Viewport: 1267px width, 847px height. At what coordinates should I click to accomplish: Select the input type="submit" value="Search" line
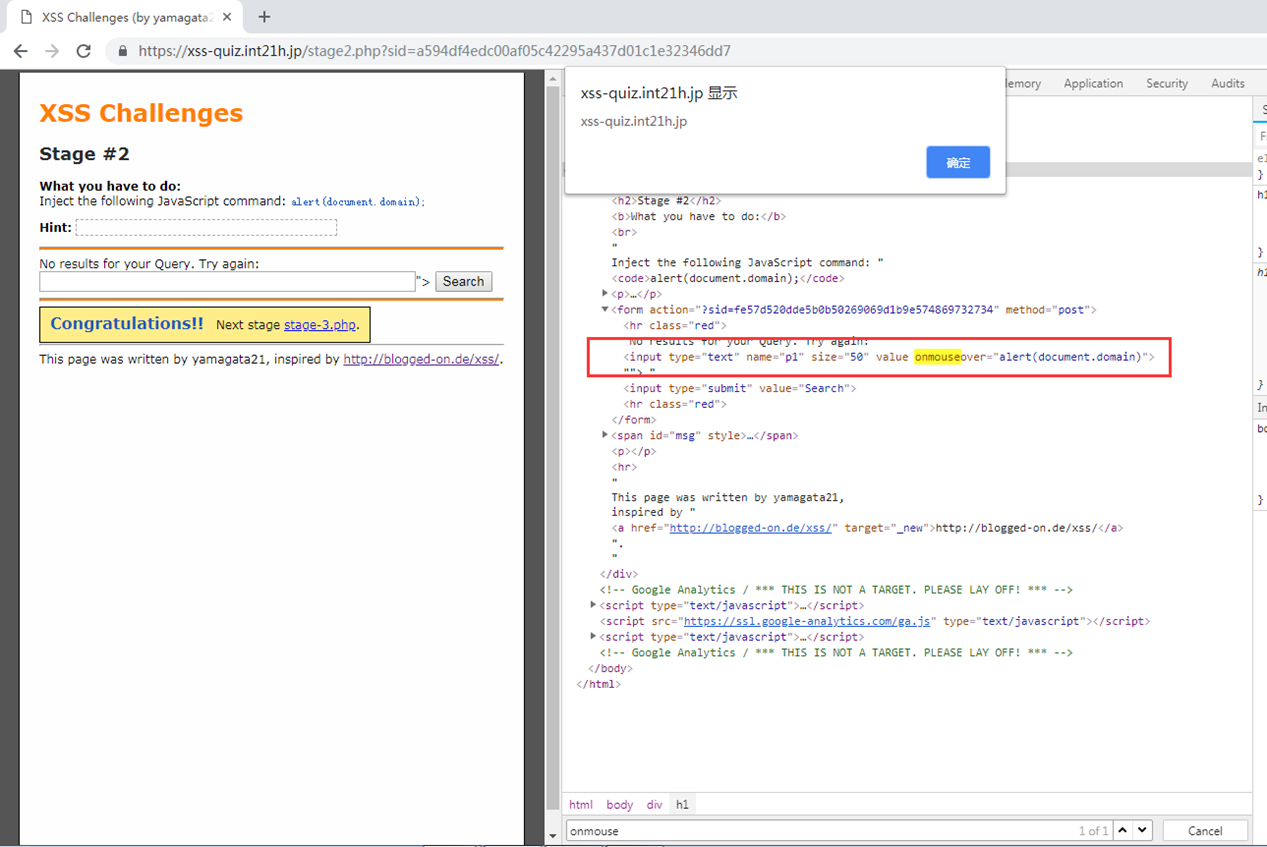[x=740, y=388]
